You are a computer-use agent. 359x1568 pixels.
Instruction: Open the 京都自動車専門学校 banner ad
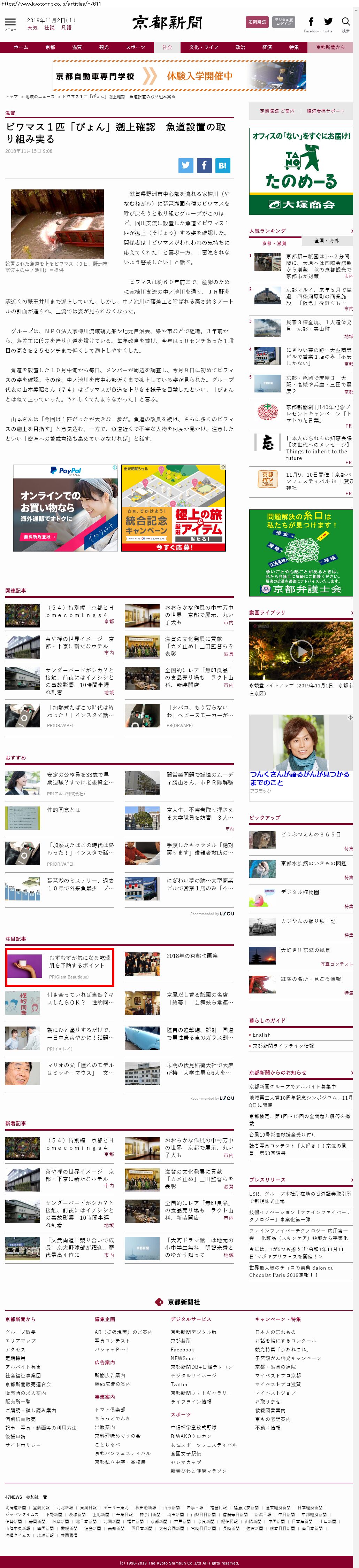(x=179, y=76)
